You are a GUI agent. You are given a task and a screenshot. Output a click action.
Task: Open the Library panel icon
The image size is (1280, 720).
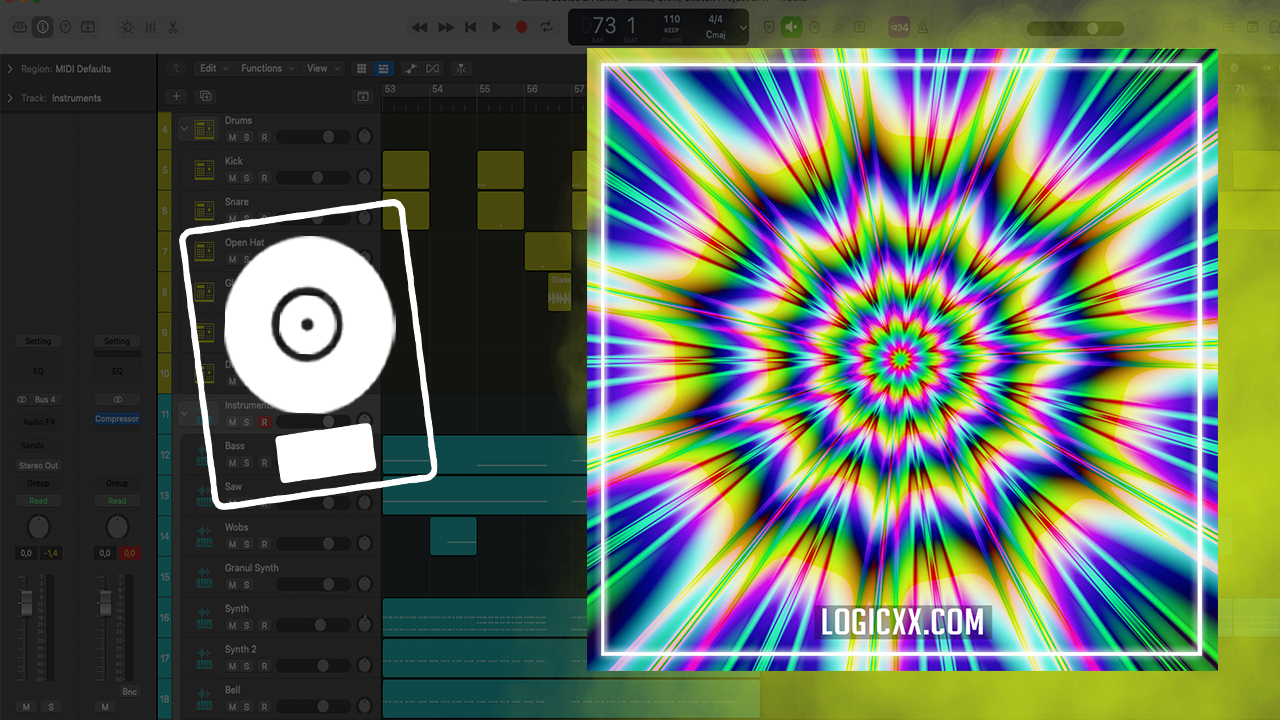[19, 27]
